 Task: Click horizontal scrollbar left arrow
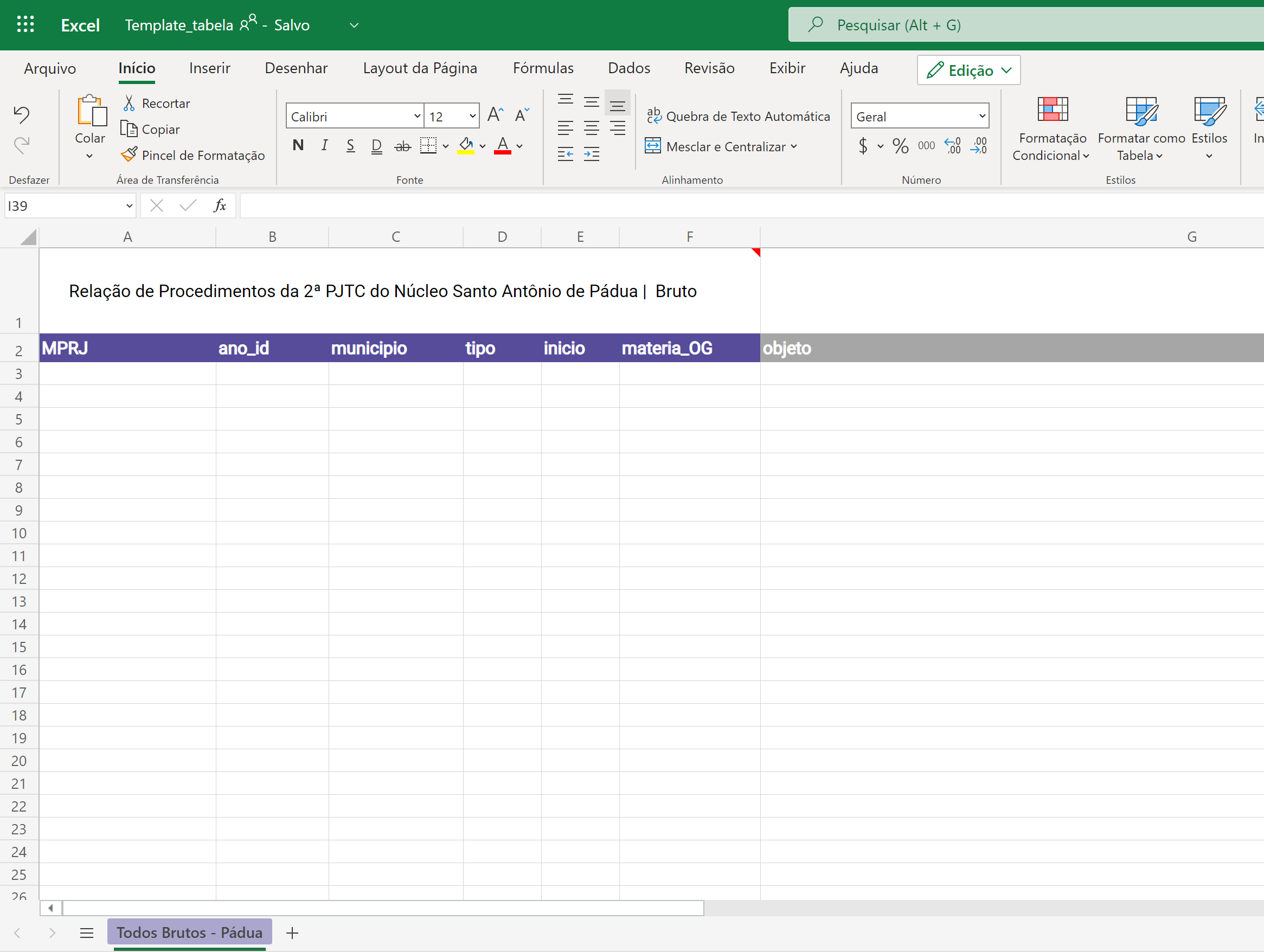[50, 908]
